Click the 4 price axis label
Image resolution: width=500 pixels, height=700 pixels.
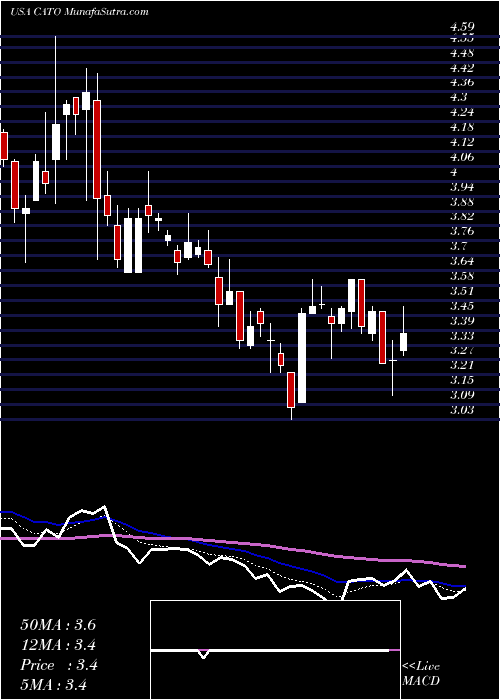tap(453, 172)
